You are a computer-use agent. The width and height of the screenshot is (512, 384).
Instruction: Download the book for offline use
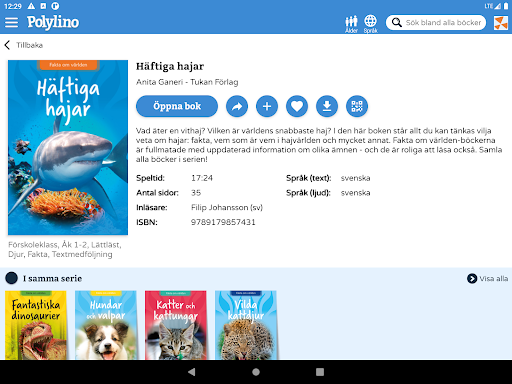[x=327, y=106]
